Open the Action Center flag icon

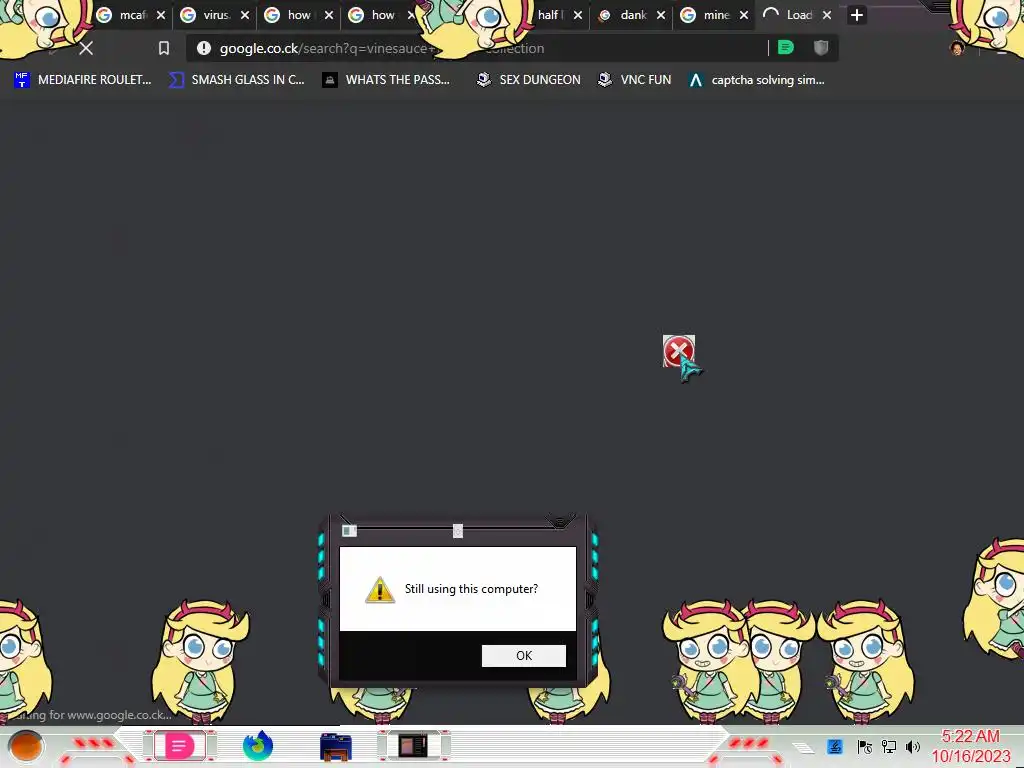click(x=865, y=746)
